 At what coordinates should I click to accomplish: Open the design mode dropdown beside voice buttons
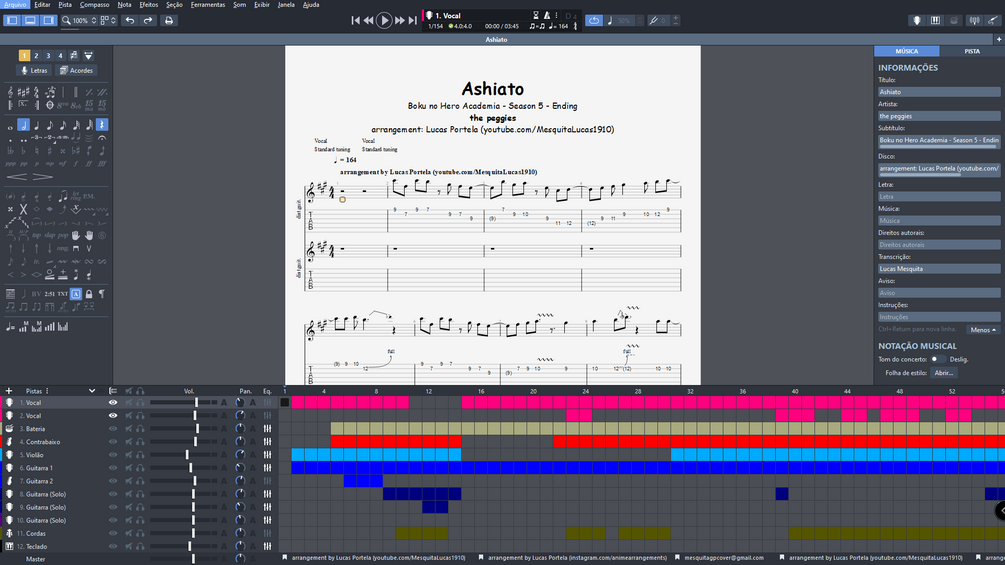[x=88, y=56]
